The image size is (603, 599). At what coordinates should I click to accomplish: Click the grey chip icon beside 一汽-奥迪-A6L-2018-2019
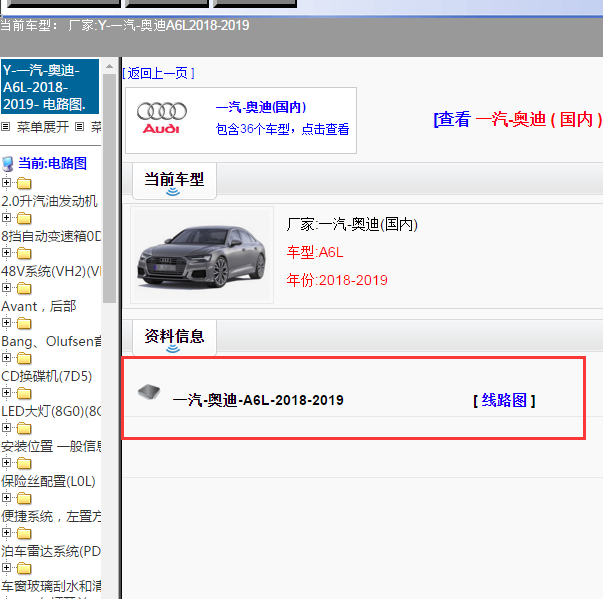tap(149, 391)
